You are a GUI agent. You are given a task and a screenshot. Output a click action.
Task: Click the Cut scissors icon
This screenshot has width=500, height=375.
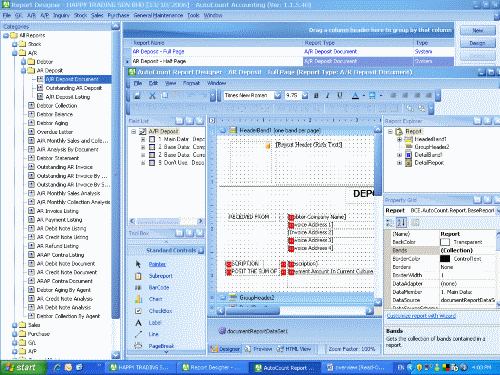[x=152, y=96]
